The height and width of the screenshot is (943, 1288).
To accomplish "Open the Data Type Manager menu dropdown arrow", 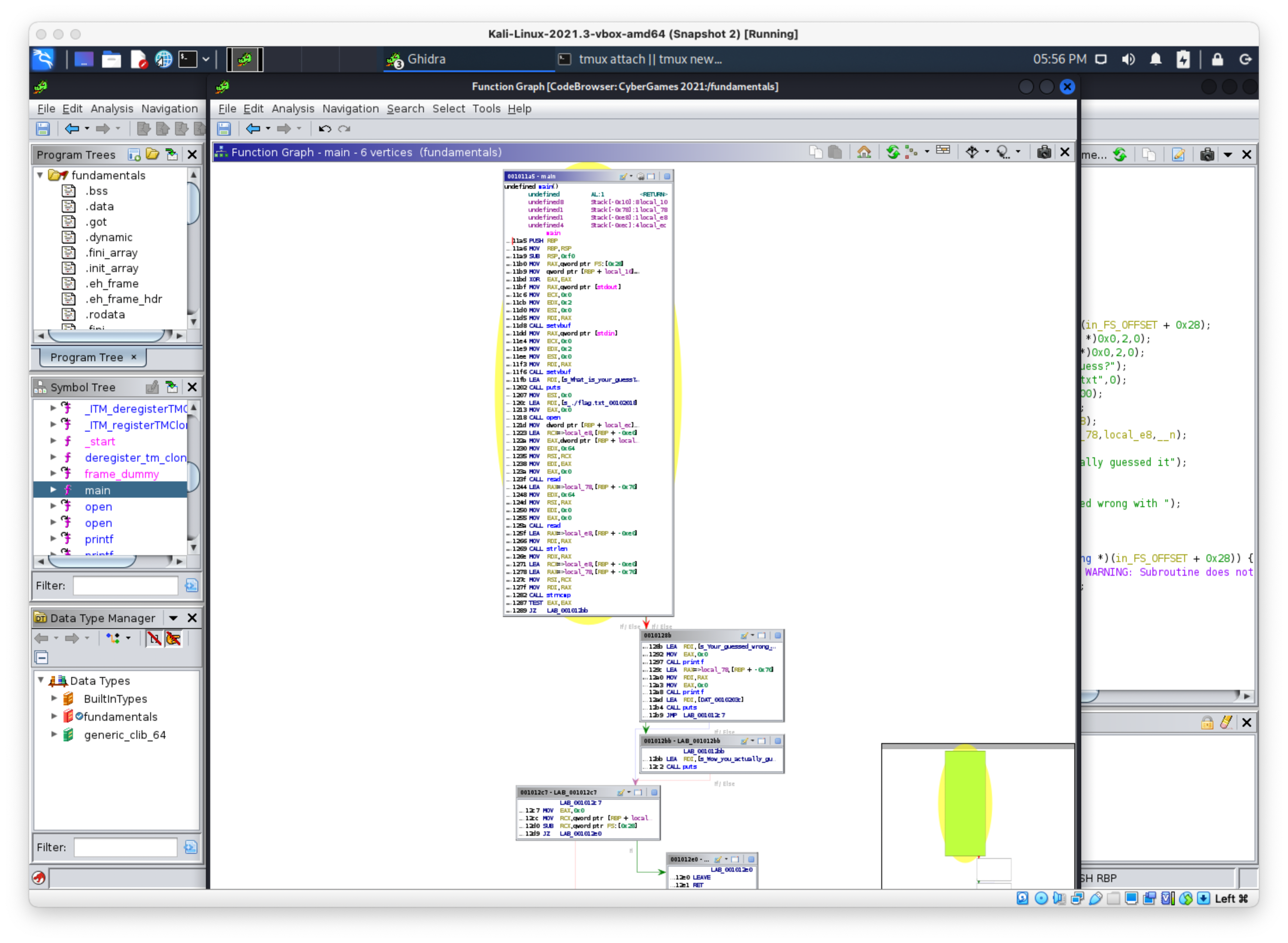I will point(173,619).
